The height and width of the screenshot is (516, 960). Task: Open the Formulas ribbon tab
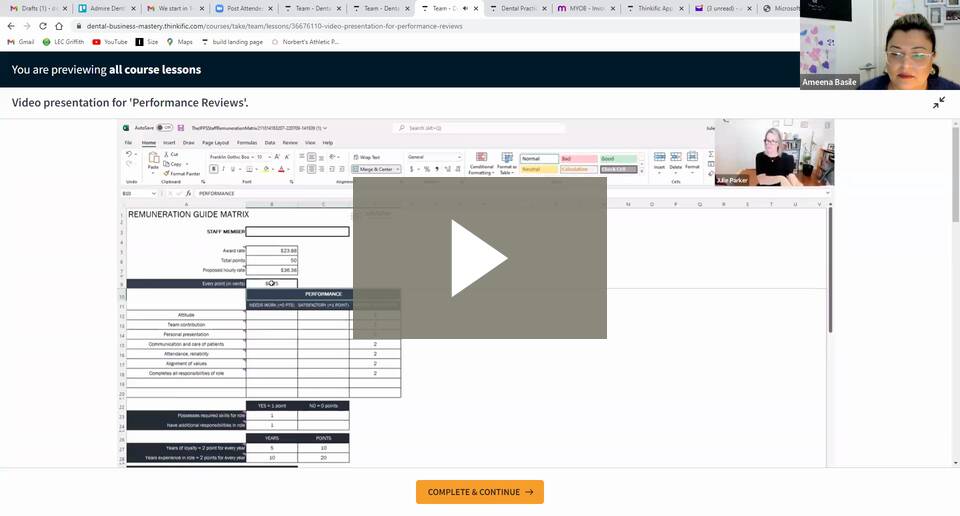[247, 143]
